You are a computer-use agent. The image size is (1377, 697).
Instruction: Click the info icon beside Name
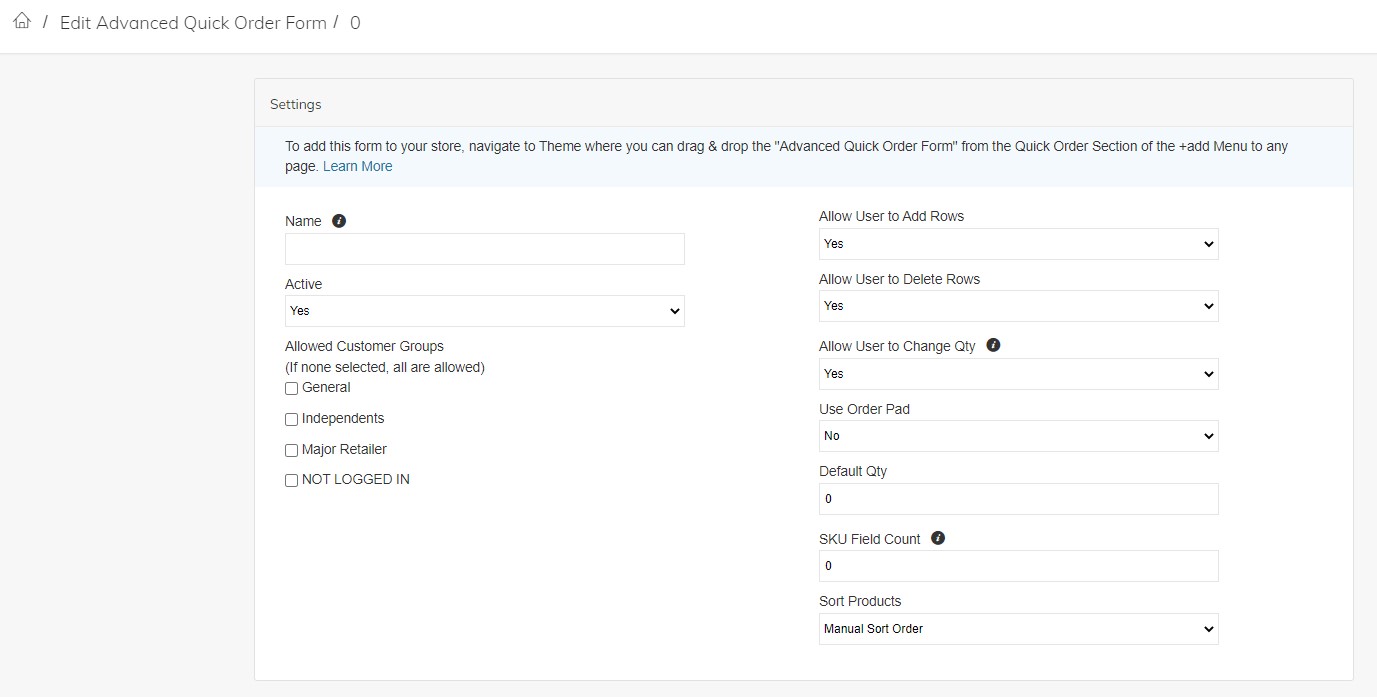coord(339,221)
